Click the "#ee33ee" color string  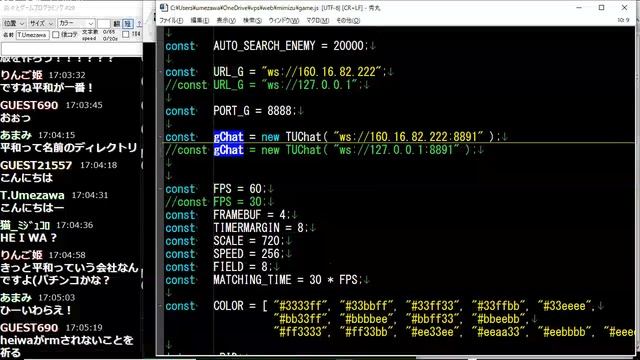432,332
